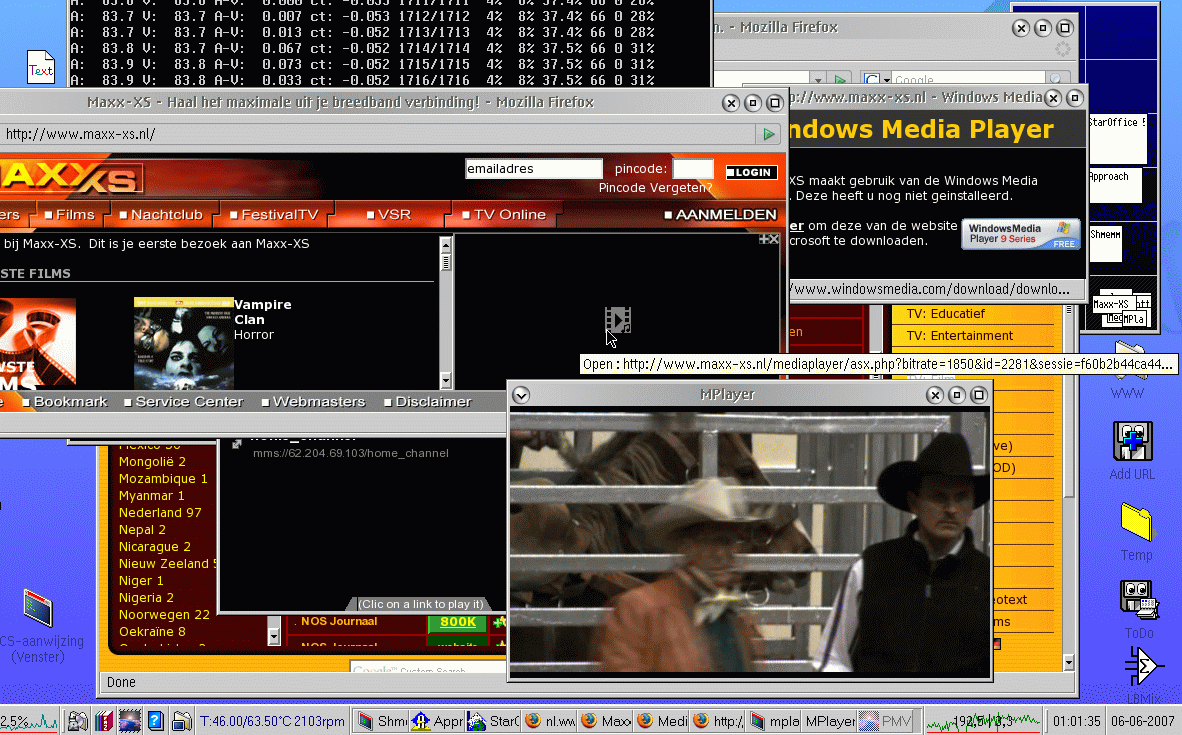Switch to the mpla taskbar entry
The image size is (1182, 735).
pyautogui.click(x=774, y=721)
